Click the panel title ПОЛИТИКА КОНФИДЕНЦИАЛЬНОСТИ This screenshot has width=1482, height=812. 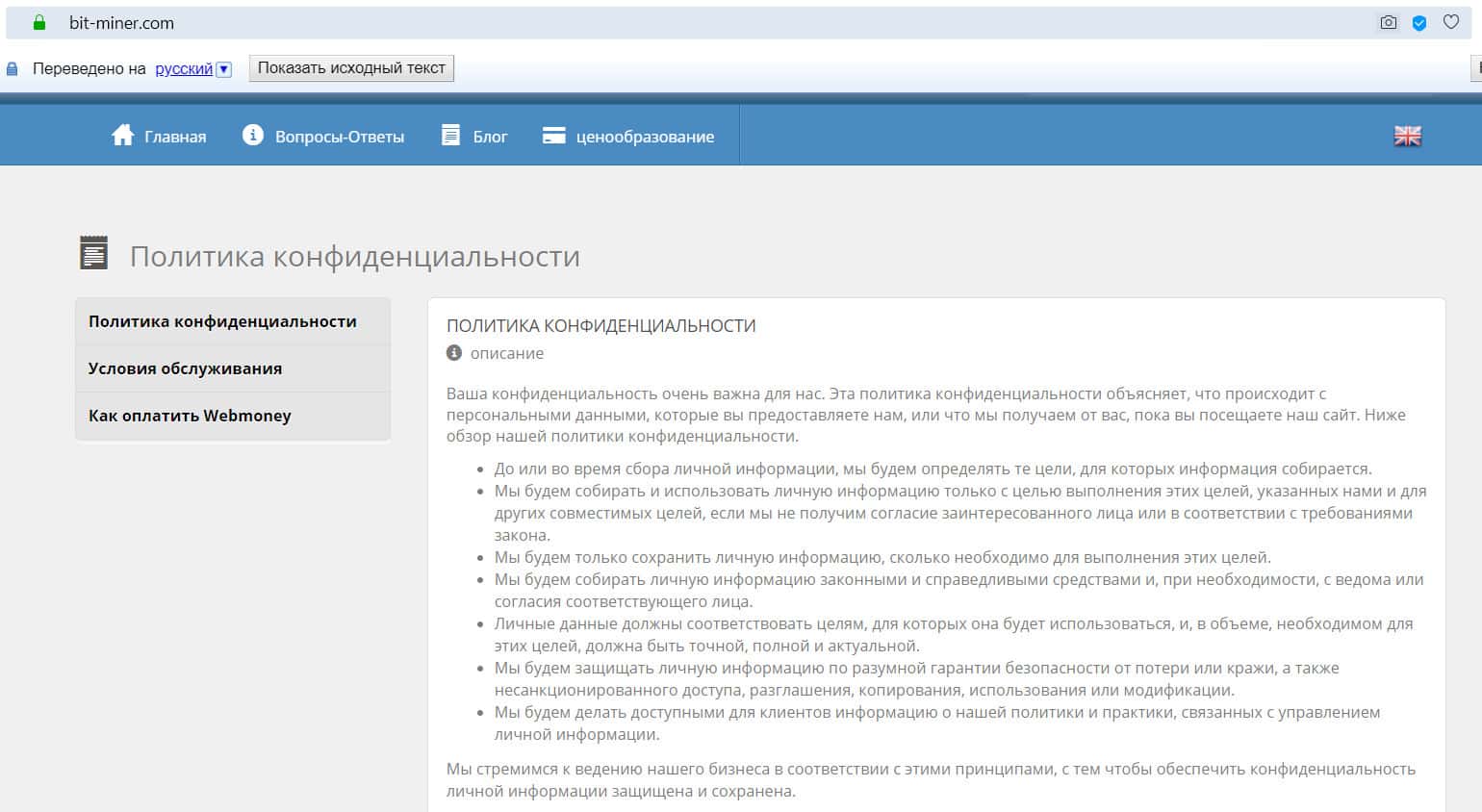coord(601,326)
